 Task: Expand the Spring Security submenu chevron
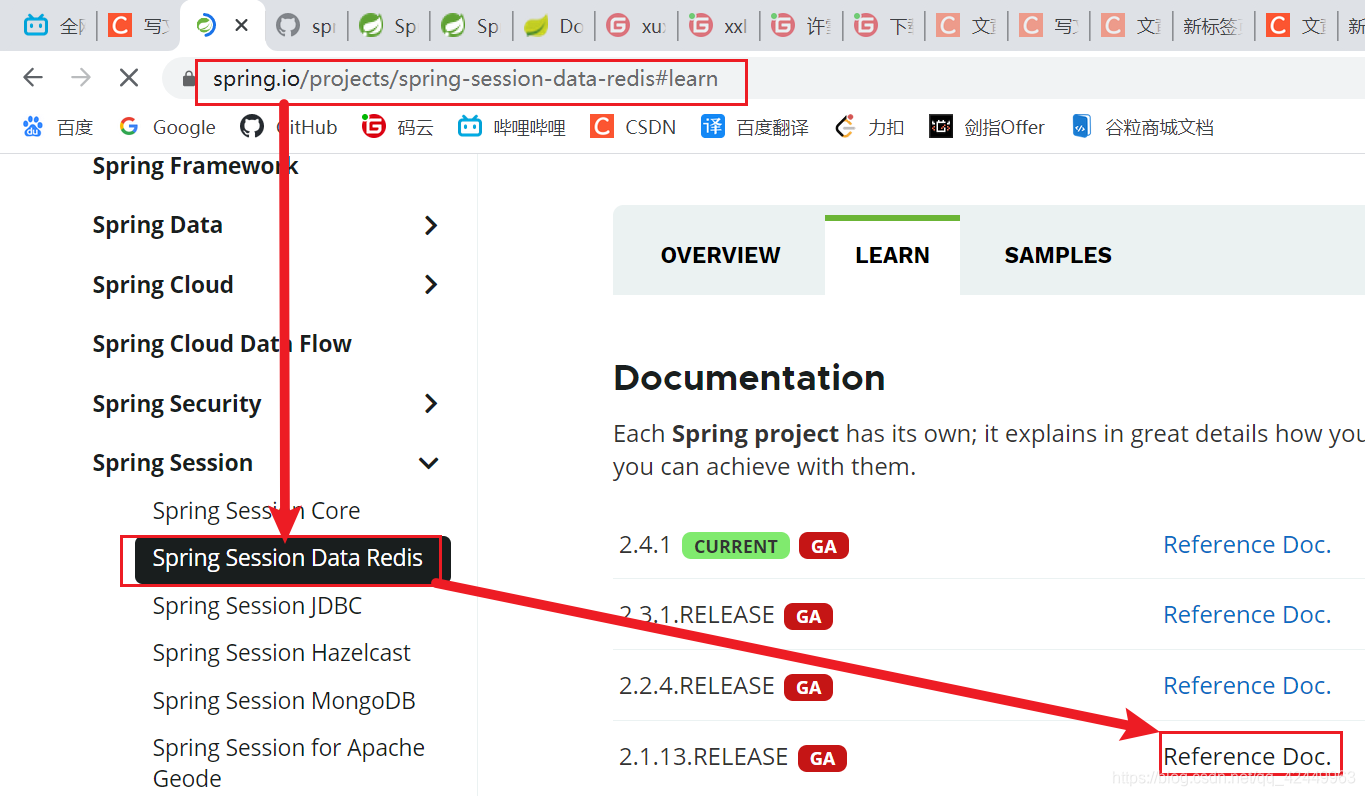431,404
